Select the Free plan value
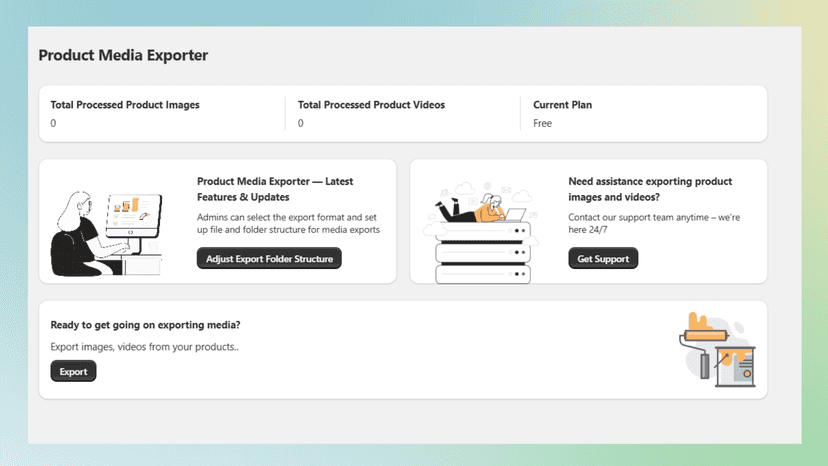Screen dimensions: 828x466 (x=542, y=123)
